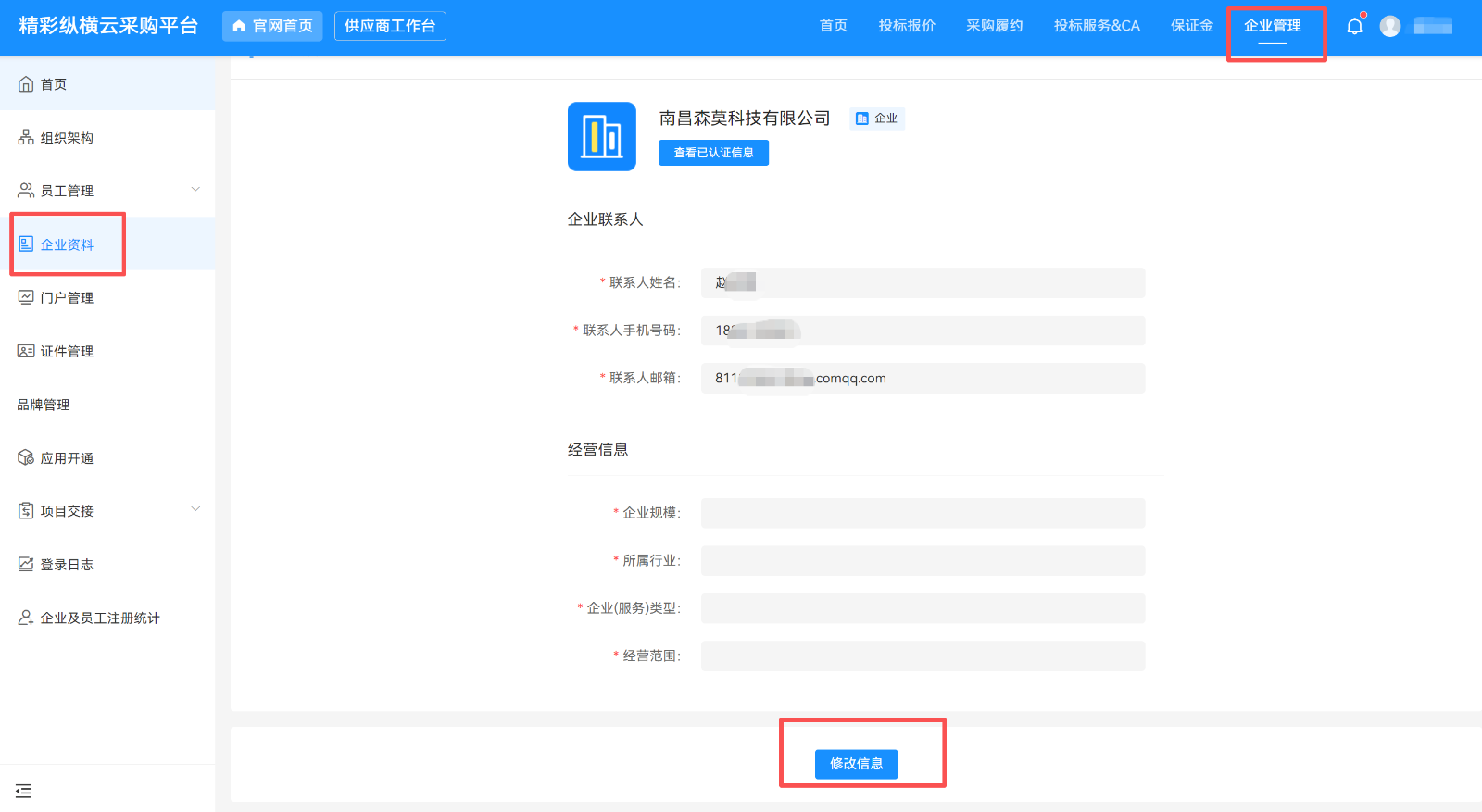
Task: Expand the 员工管理 submenu chevron
Action: 195,190
